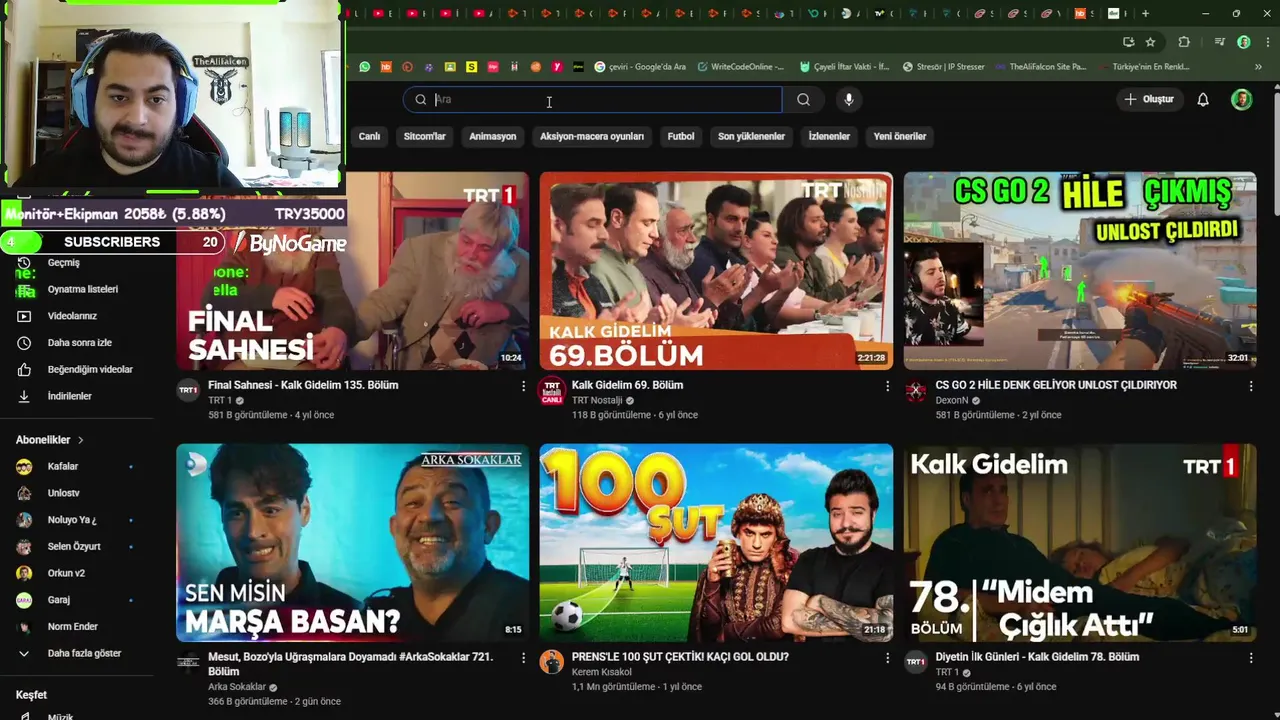This screenshot has height=720, width=1280.
Task: Expand the Abonelikler section chevron
Action: (81, 440)
